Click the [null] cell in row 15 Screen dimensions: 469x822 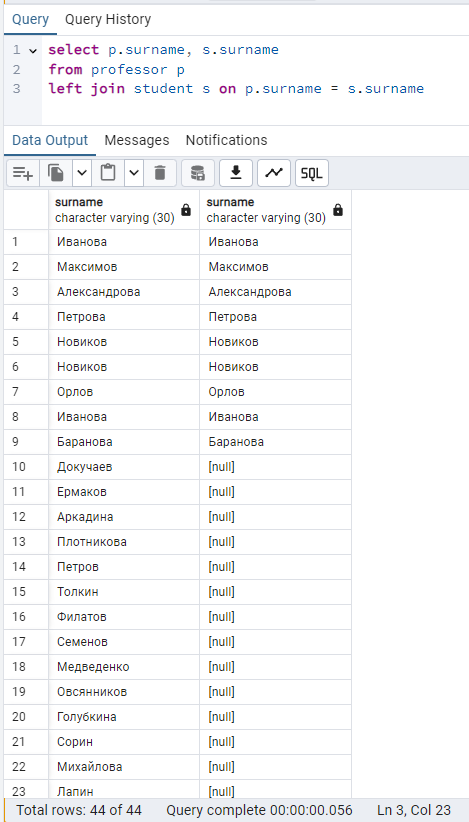276,592
